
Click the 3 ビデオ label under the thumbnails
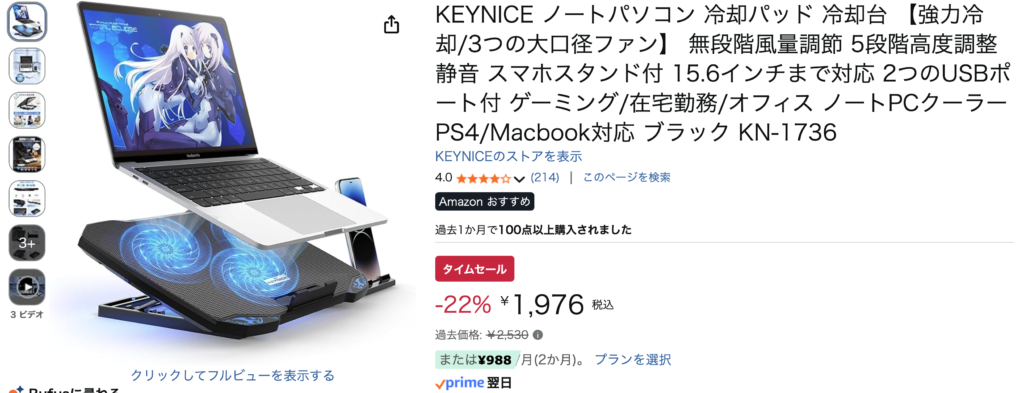click(27, 314)
